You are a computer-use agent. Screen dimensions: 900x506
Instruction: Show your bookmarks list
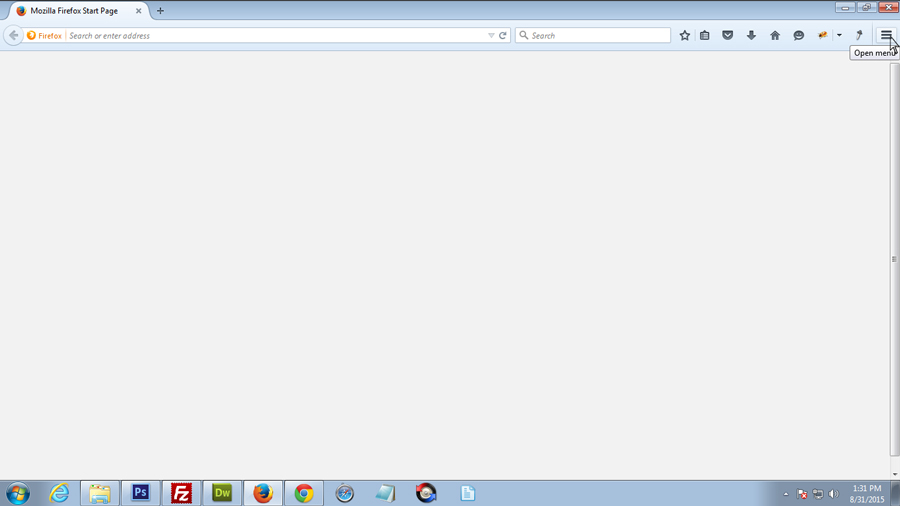[705, 36]
